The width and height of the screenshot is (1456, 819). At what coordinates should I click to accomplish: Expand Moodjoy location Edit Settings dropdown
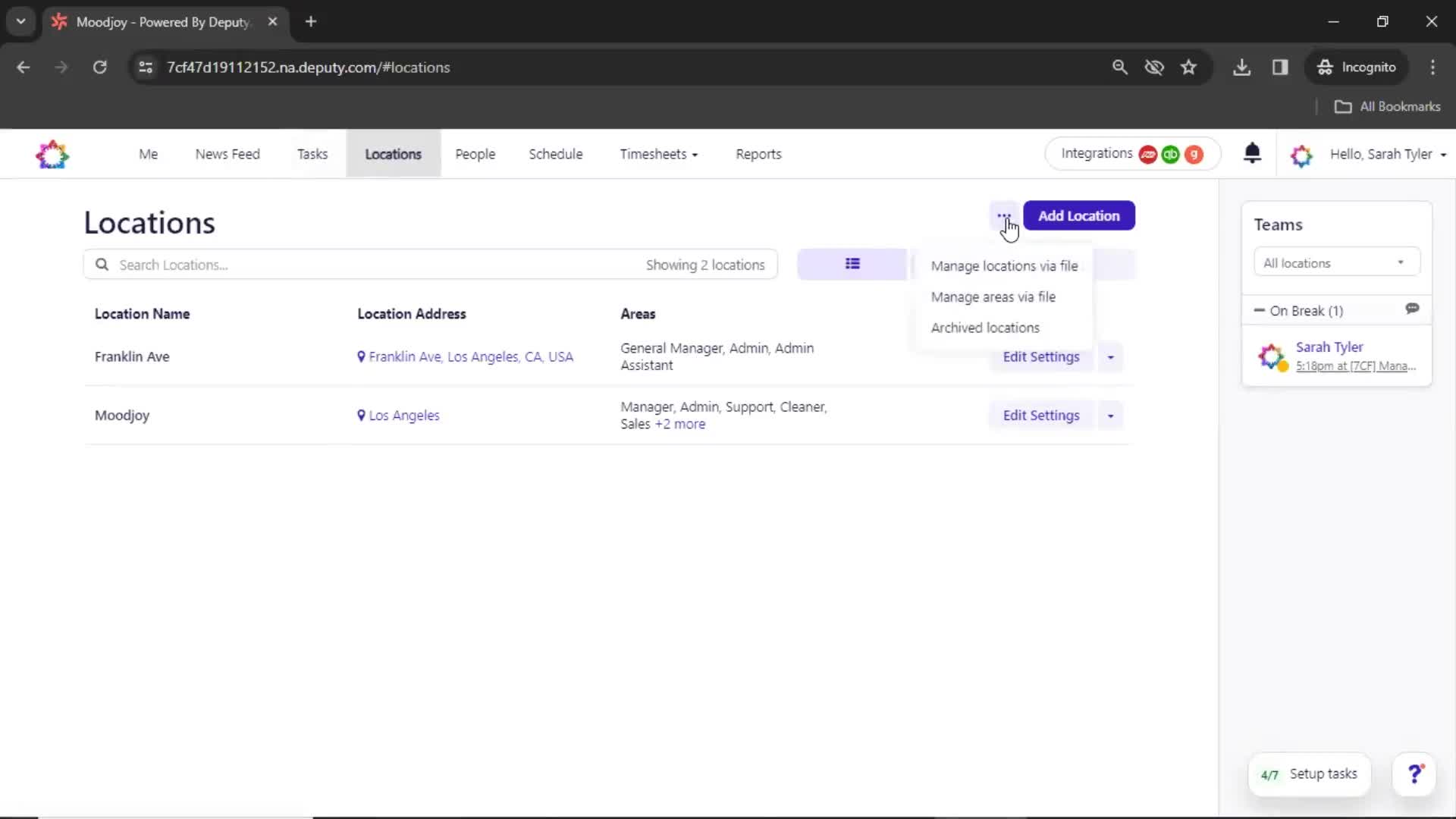(1110, 415)
